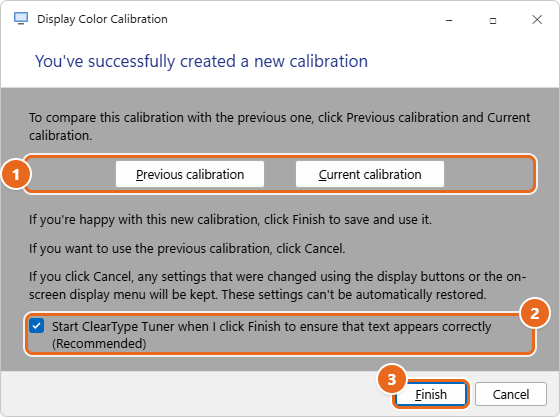Click the "You've successfully created a new calibration" heading
This screenshot has height=418, width=560.
[201, 61]
